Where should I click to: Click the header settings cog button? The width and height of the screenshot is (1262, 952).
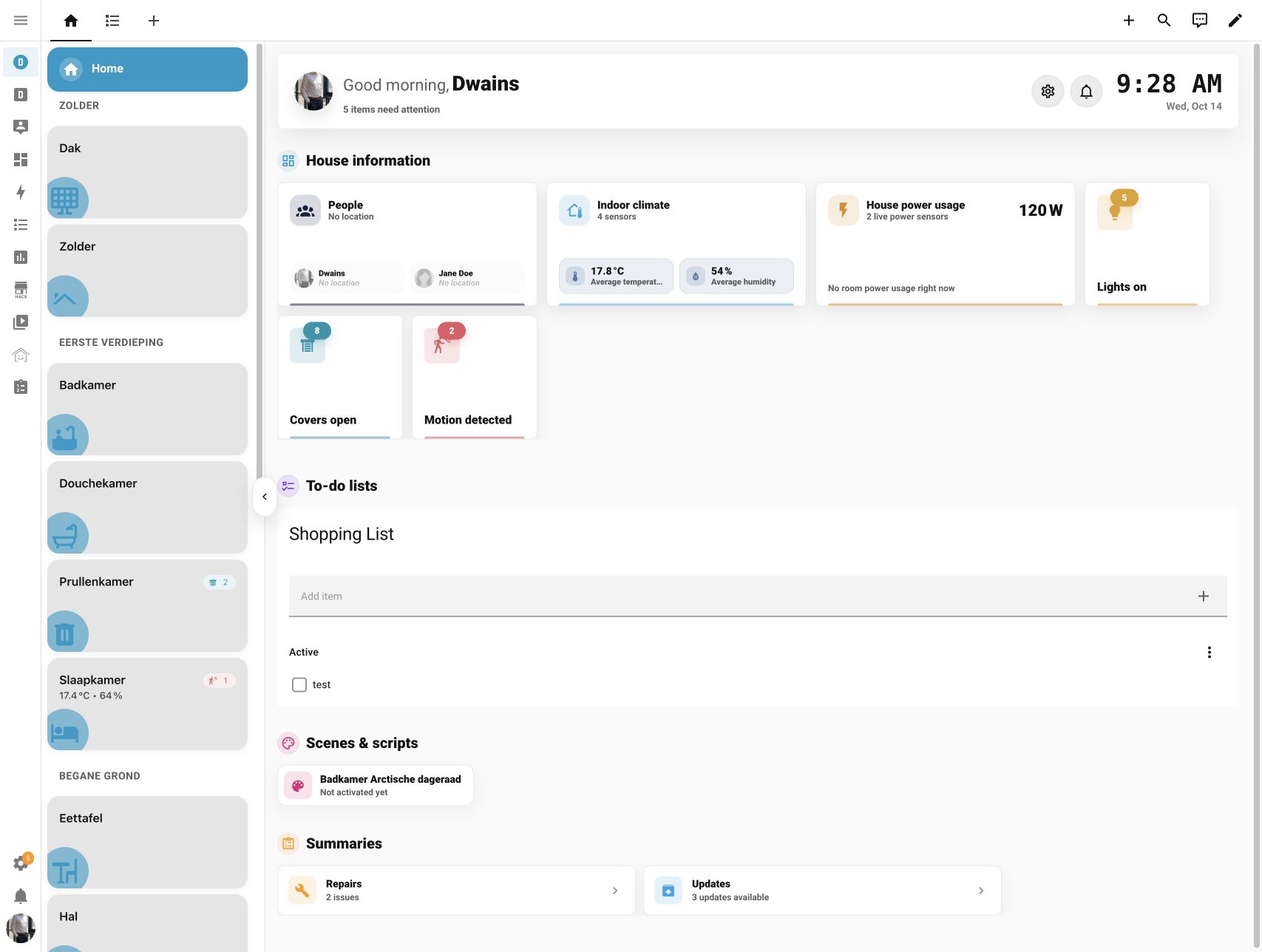1048,92
